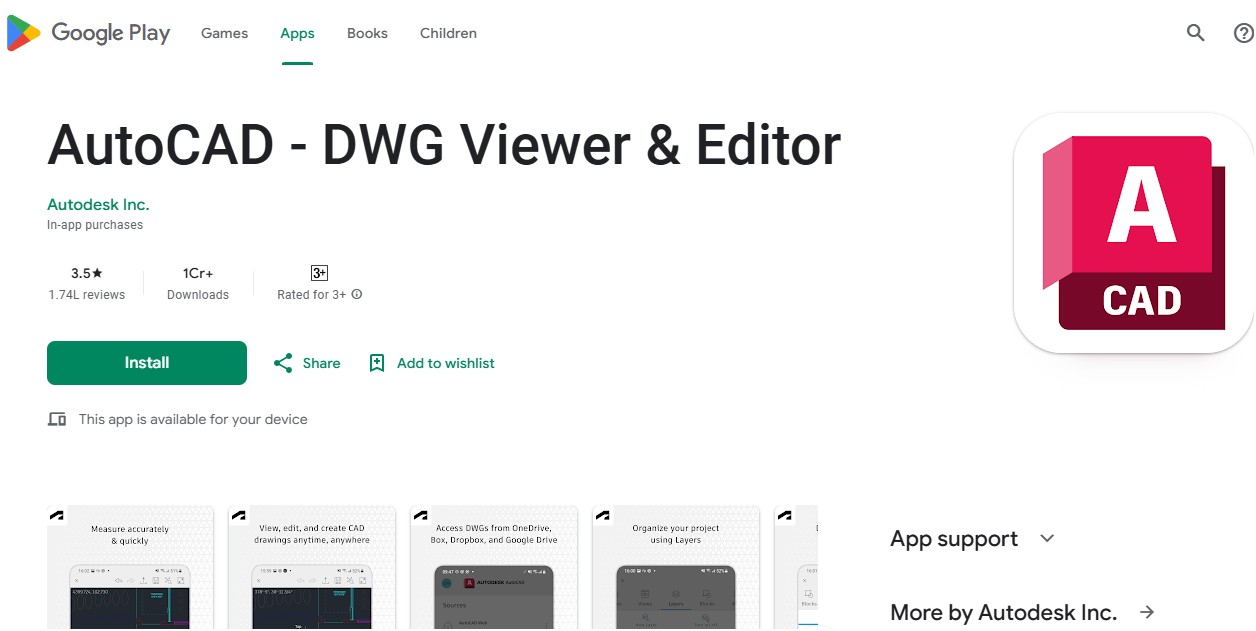This screenshot has width=1256, height=631.
Task: Click the AutoCAD app icon
Action: [x=1134, y=233]
